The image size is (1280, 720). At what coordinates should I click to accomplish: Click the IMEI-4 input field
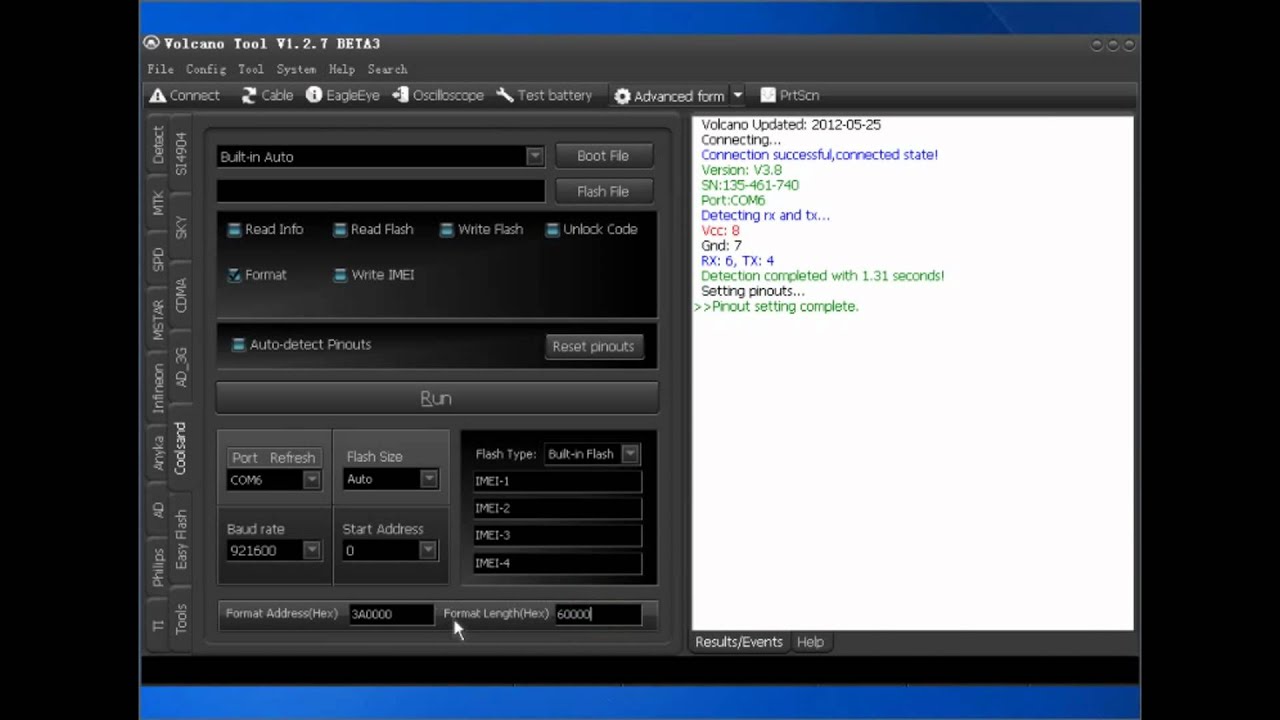coord(557,563)
